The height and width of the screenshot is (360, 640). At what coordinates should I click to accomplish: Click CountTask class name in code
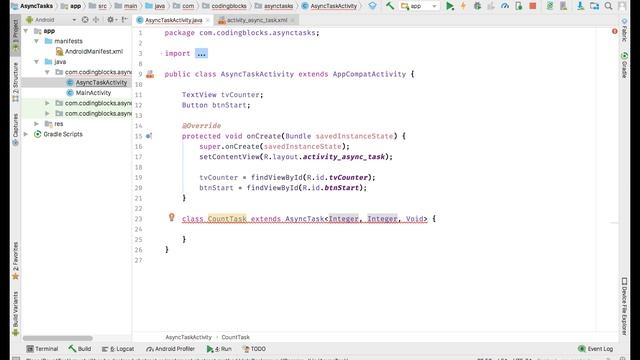[x=227, y=219]
